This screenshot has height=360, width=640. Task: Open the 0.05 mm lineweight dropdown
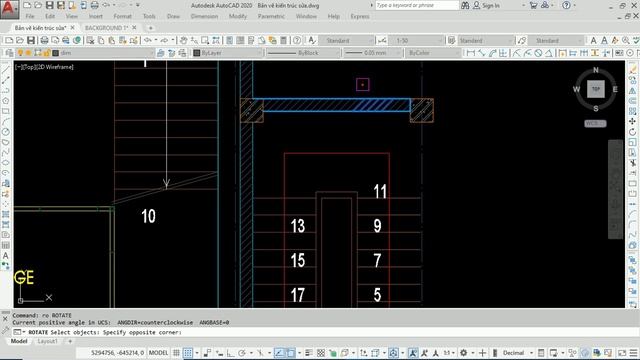372,53
